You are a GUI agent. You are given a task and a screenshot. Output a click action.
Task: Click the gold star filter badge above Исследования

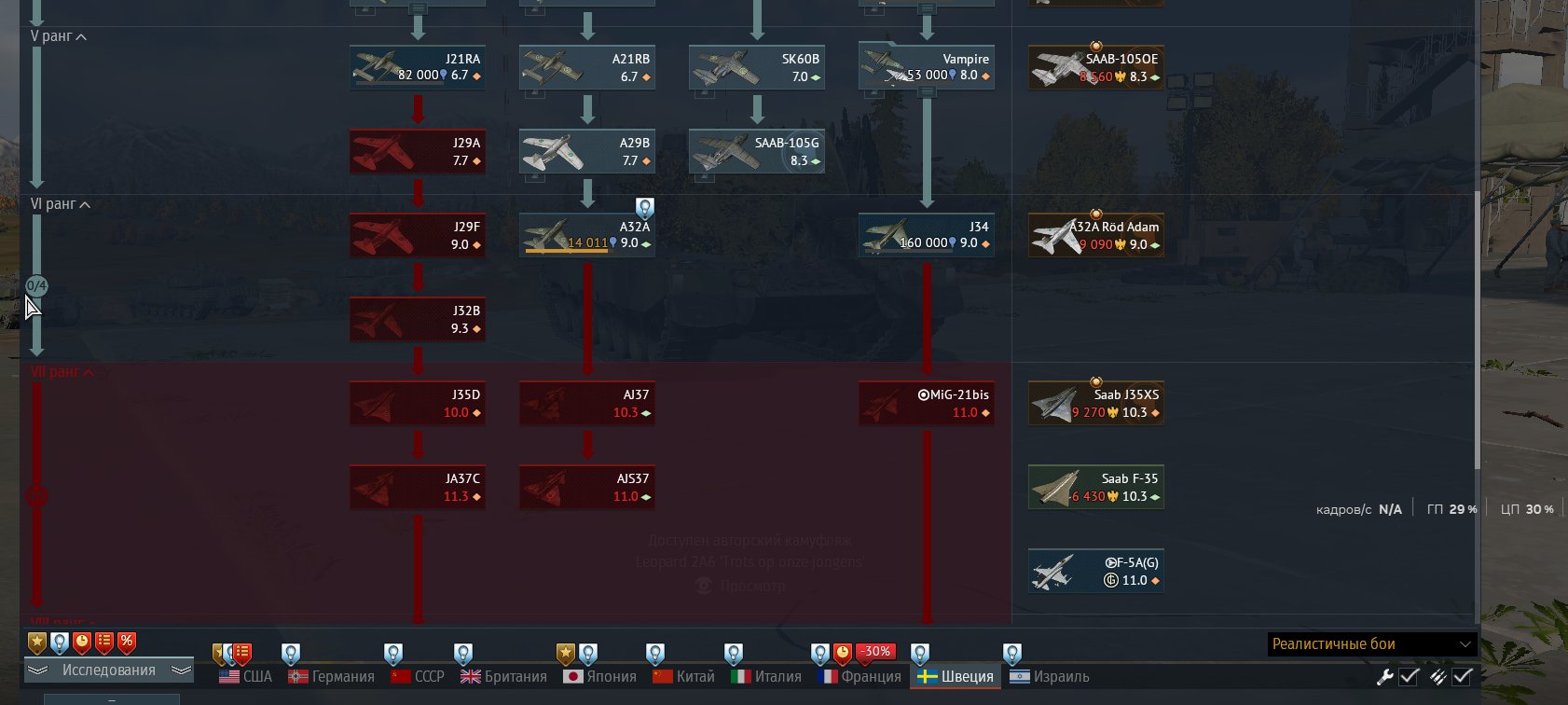coord(36,643)
